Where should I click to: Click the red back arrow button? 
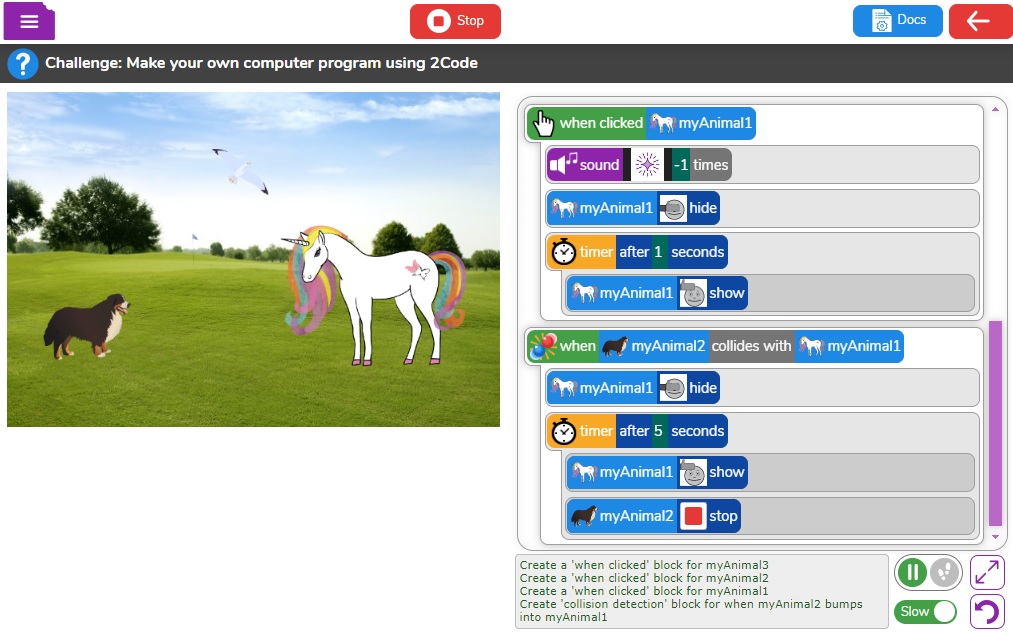coord(979,21)
